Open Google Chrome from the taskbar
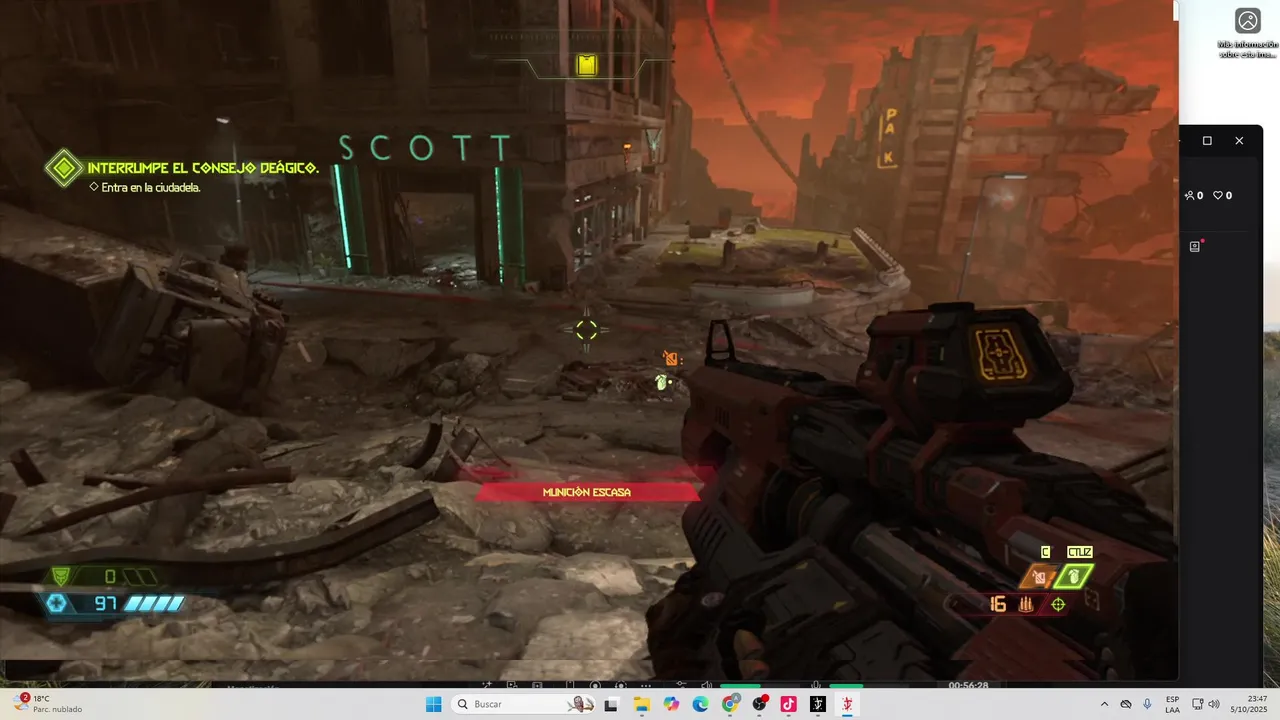 coord(730,704)
